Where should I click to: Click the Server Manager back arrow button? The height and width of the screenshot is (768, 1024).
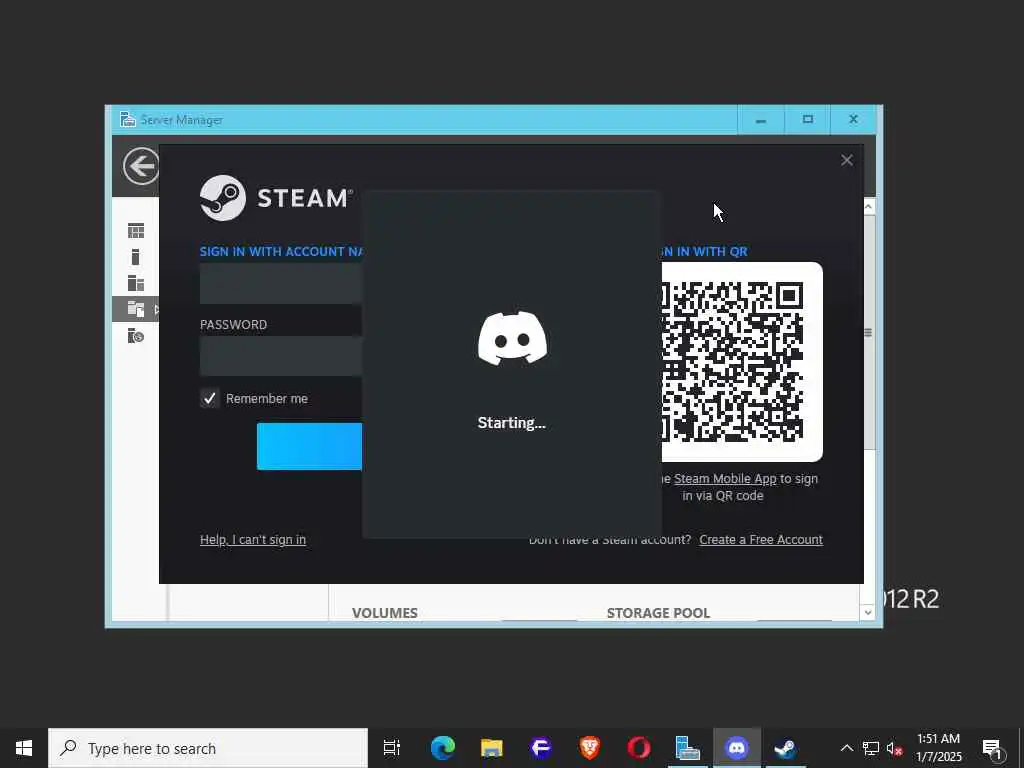(141, 166)
